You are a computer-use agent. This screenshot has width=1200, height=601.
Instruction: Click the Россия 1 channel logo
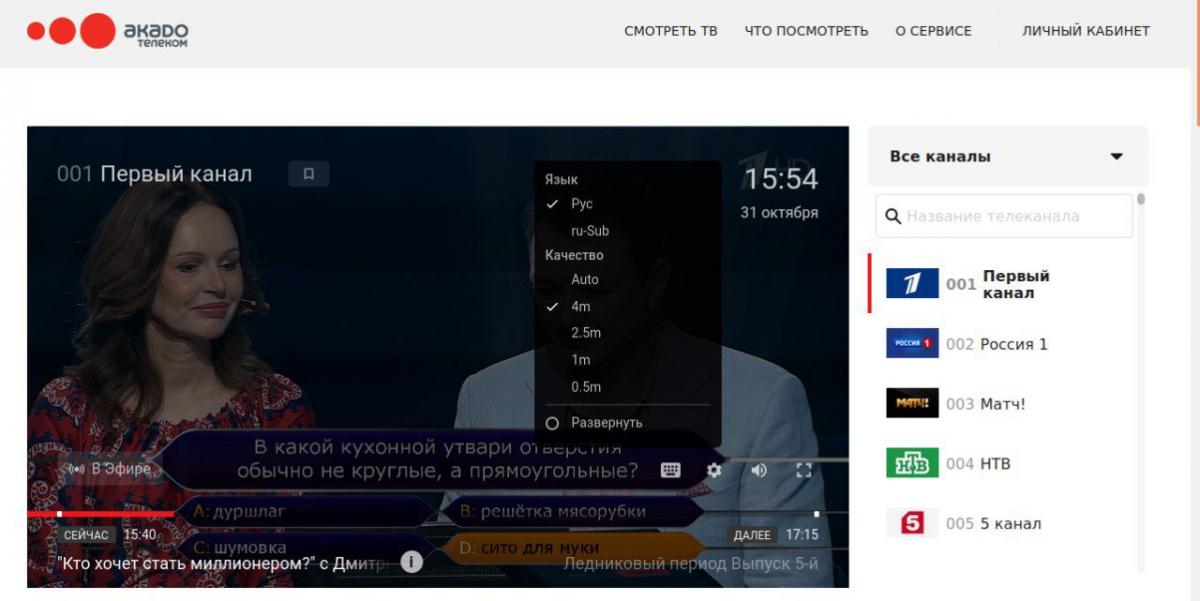[x=912, y=344]
